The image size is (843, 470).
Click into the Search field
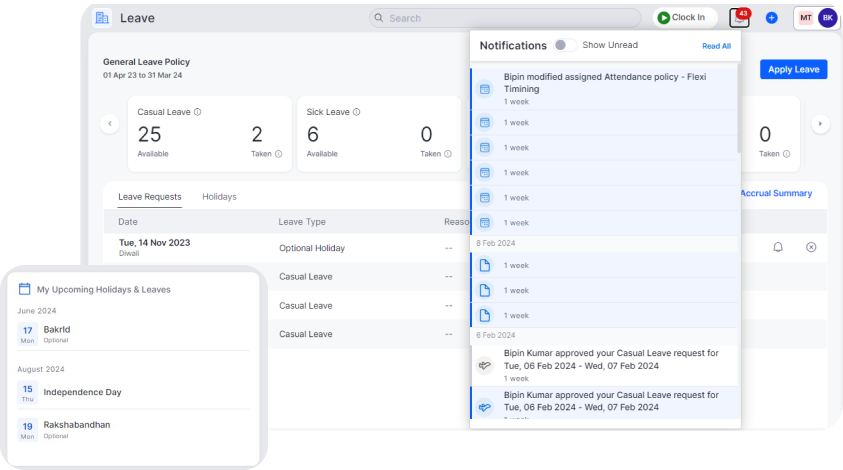pos(505,18)
